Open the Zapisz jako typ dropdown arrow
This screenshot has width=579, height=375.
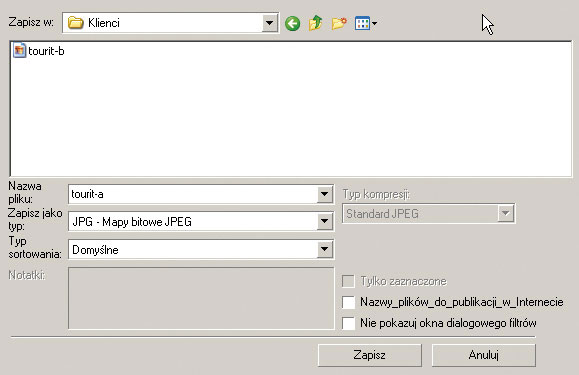(x=324, y=221)
